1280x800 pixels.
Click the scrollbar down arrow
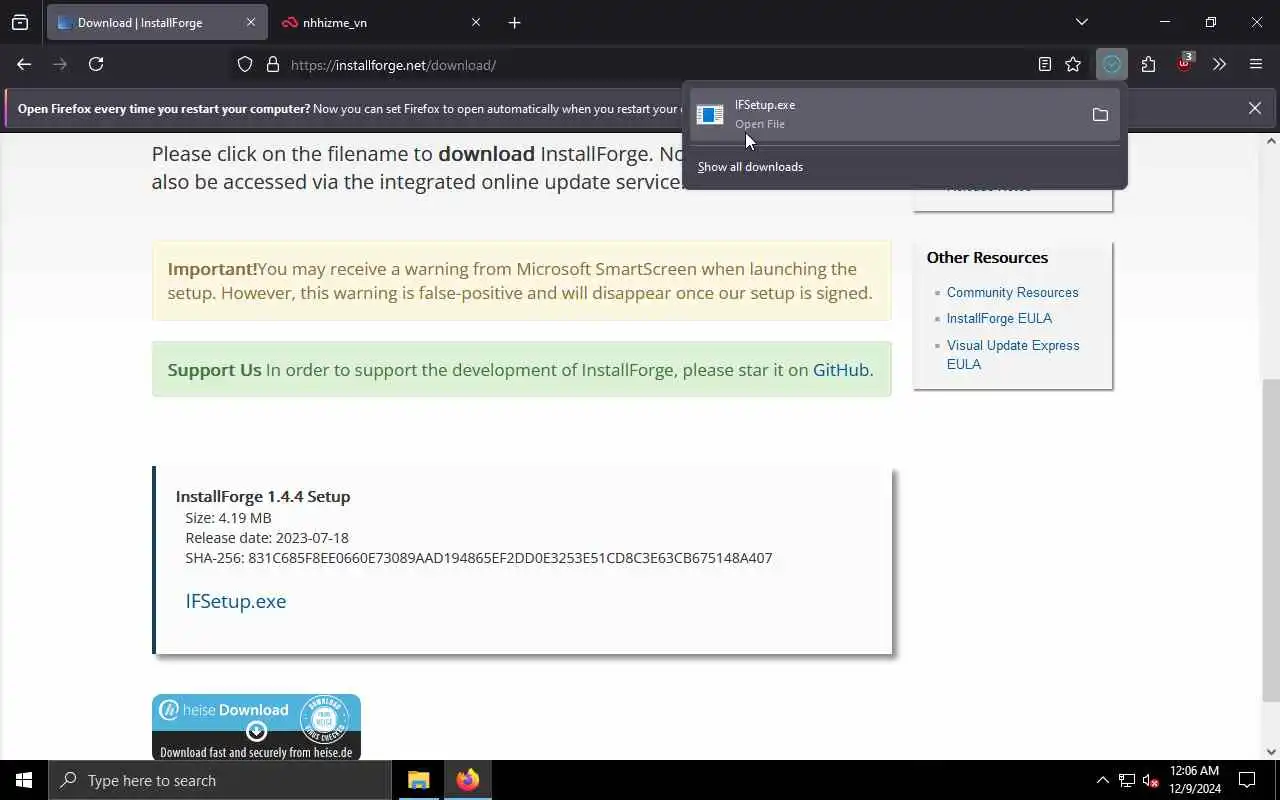pos(1271,752)
